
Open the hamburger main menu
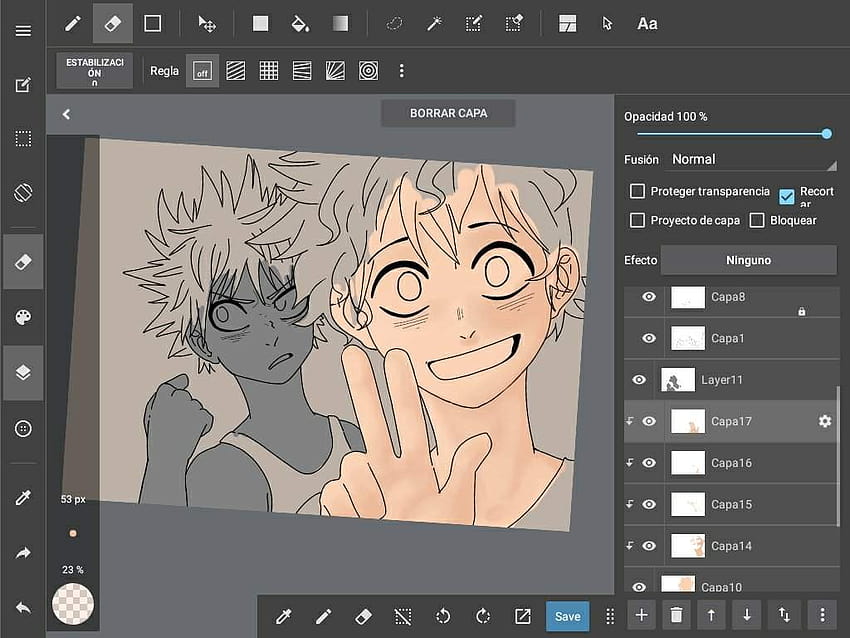(x=23, y=30)
